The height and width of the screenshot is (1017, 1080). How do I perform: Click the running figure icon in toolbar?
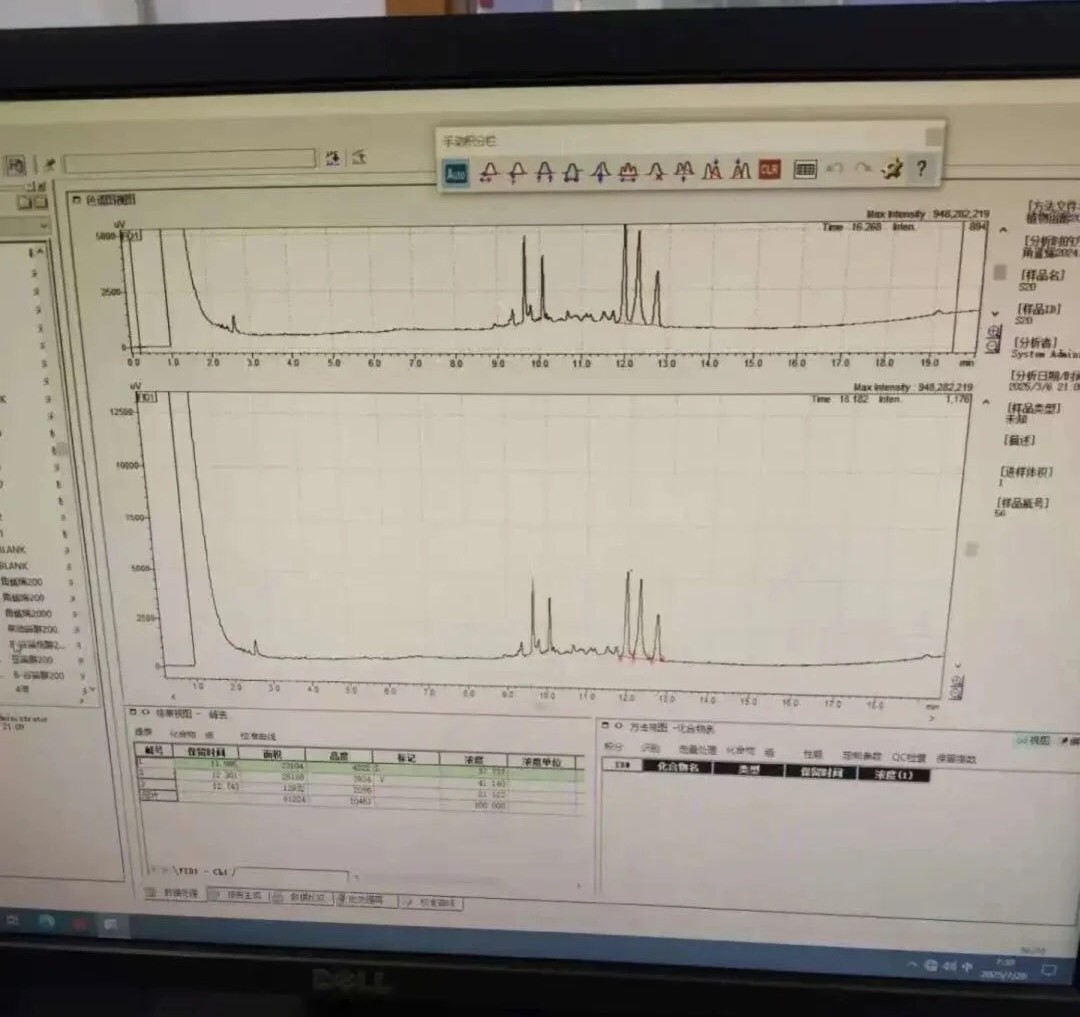(891, 170)
